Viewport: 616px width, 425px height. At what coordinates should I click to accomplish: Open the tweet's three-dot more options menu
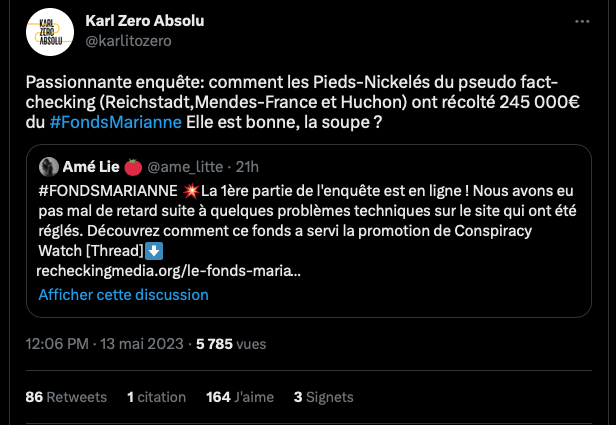(583, 21)
